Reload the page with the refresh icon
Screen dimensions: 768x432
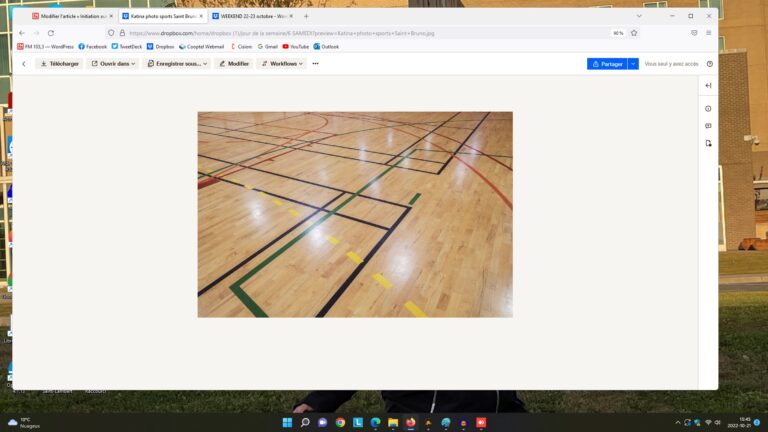[x=51, y=33]
